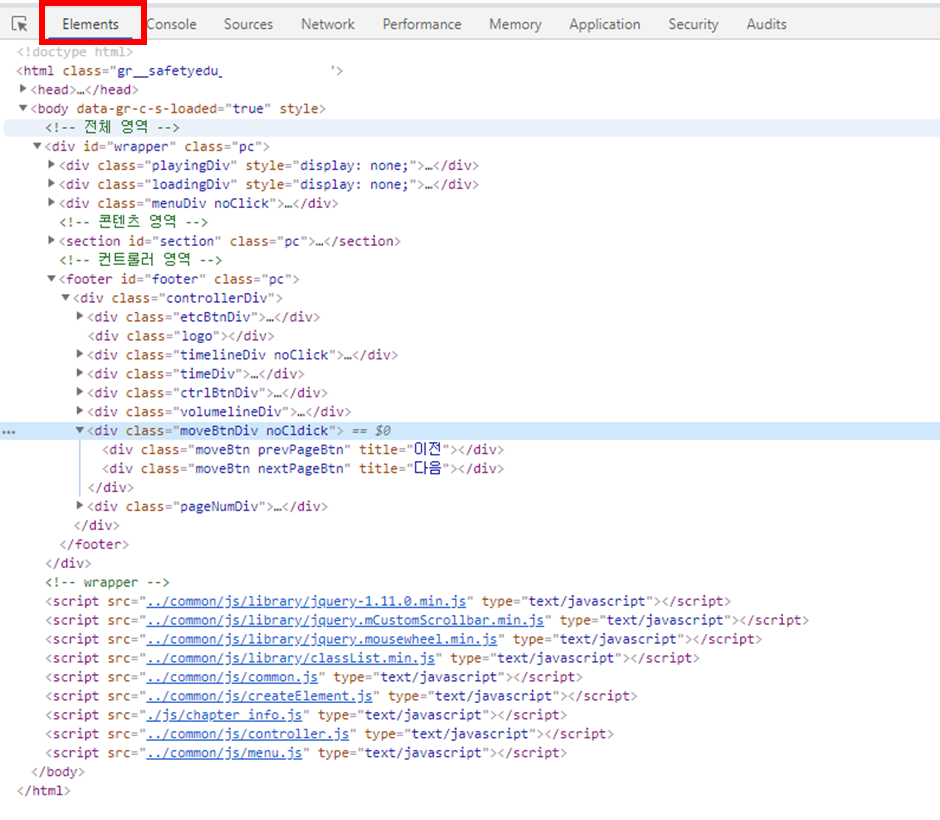
Task: Open the three-dot actions for moveBtnDiv row
Action: point(8,432)
